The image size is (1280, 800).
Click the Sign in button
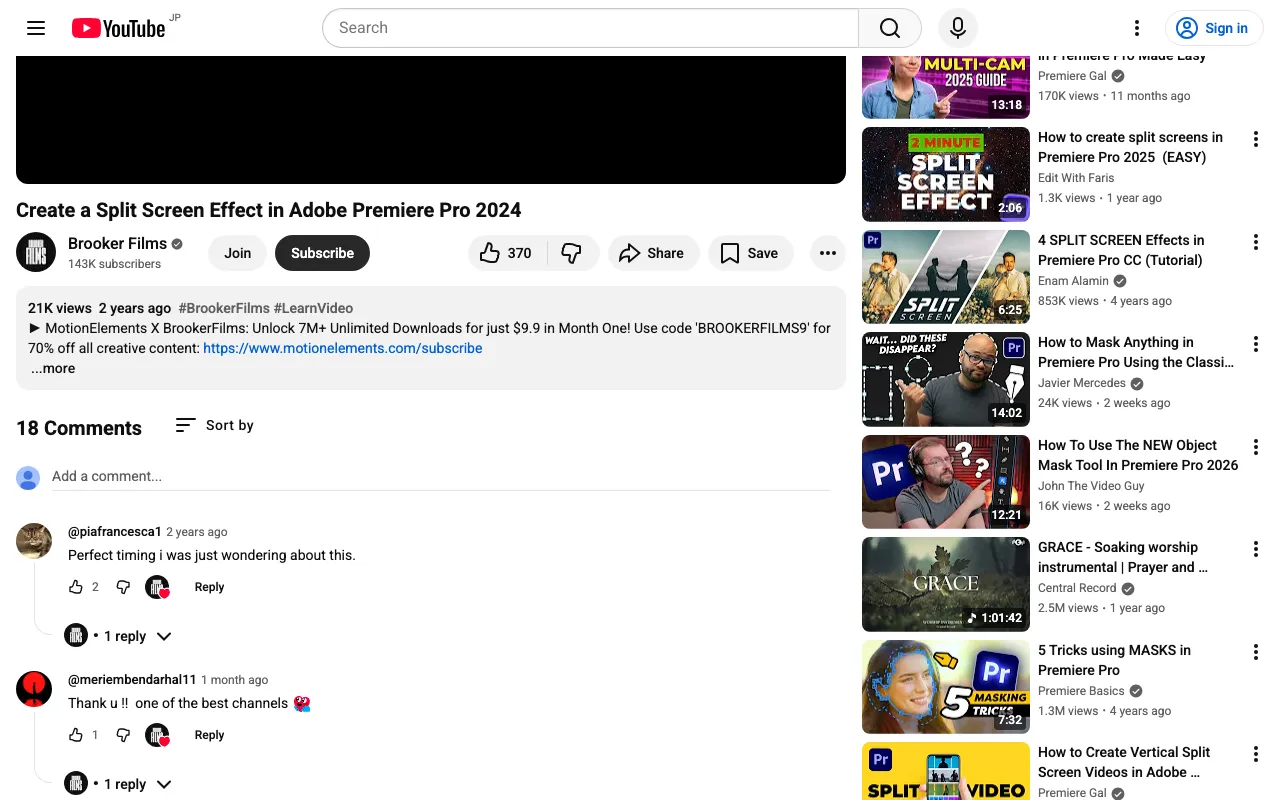point(1214,28)
